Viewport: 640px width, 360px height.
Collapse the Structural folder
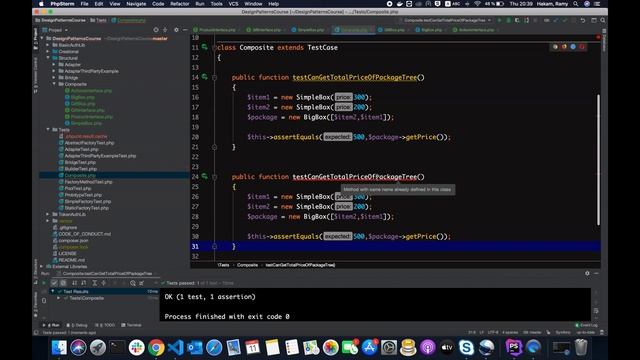click(x=48, y=58)
